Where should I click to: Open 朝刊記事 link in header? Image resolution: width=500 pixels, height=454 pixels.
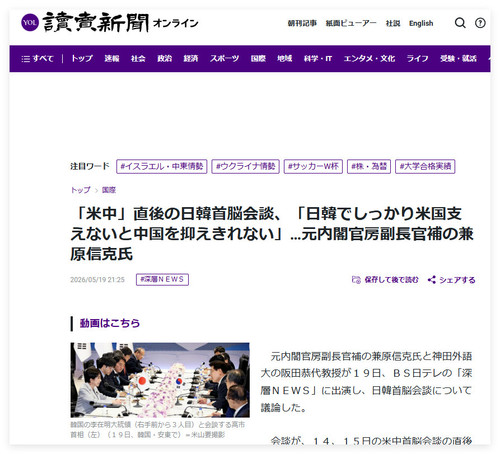302,23
